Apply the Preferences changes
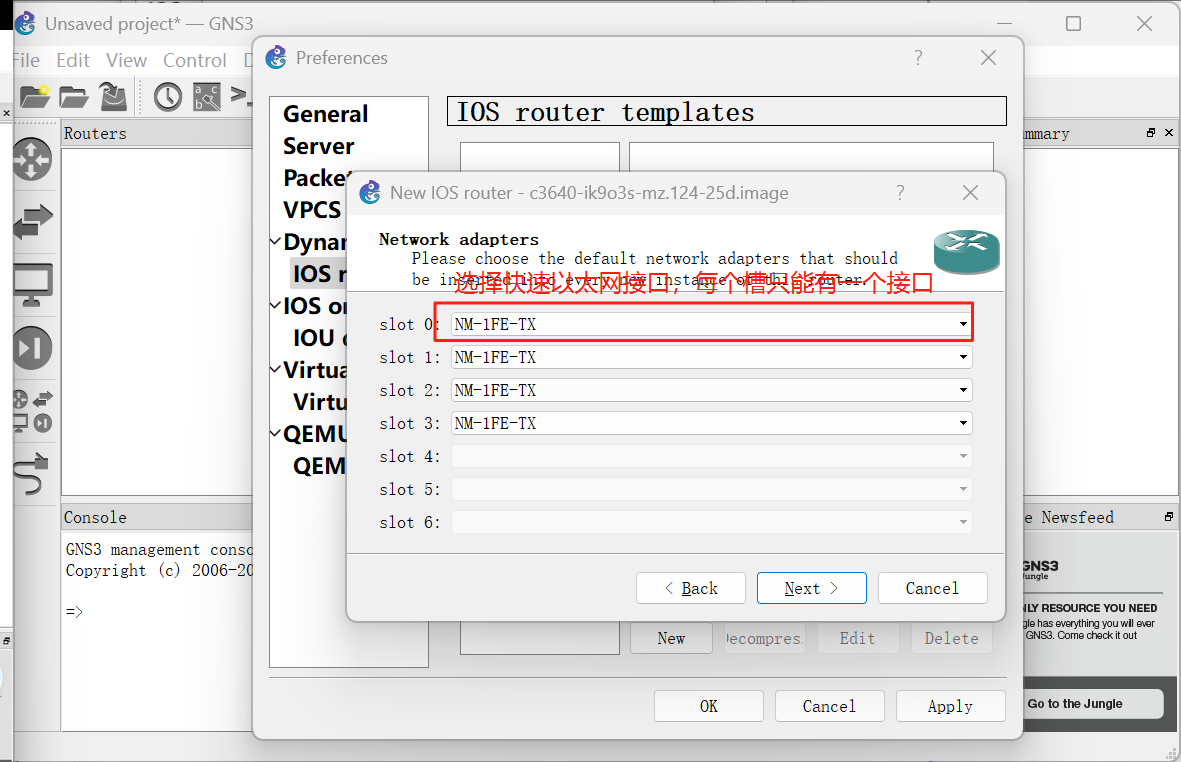 [x=951, y=706]
